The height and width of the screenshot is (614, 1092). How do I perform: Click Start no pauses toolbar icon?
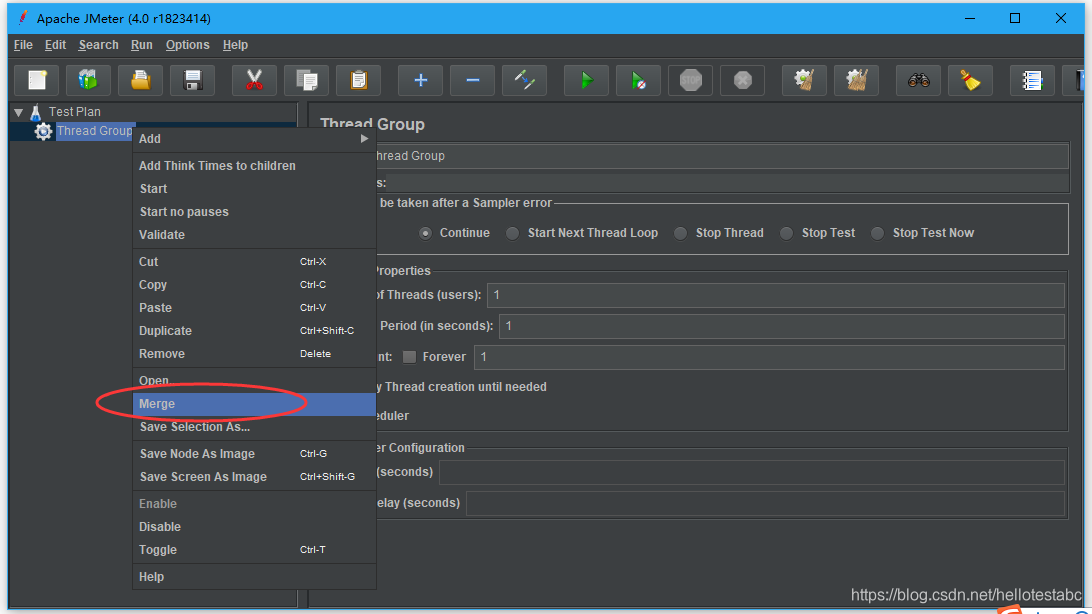pos(639,81)
